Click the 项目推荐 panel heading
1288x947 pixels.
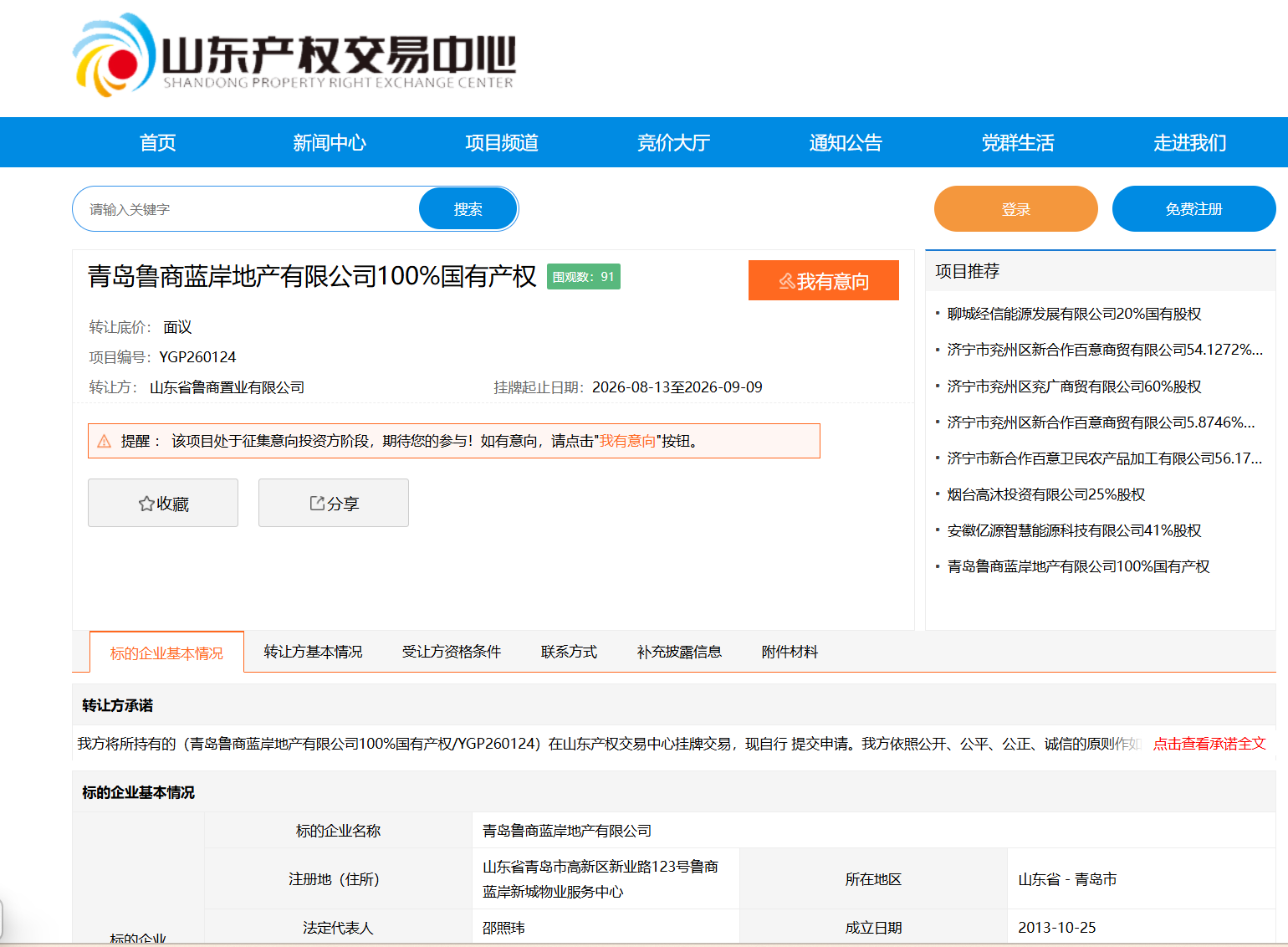pyautogui.click(x=967, y=271)
